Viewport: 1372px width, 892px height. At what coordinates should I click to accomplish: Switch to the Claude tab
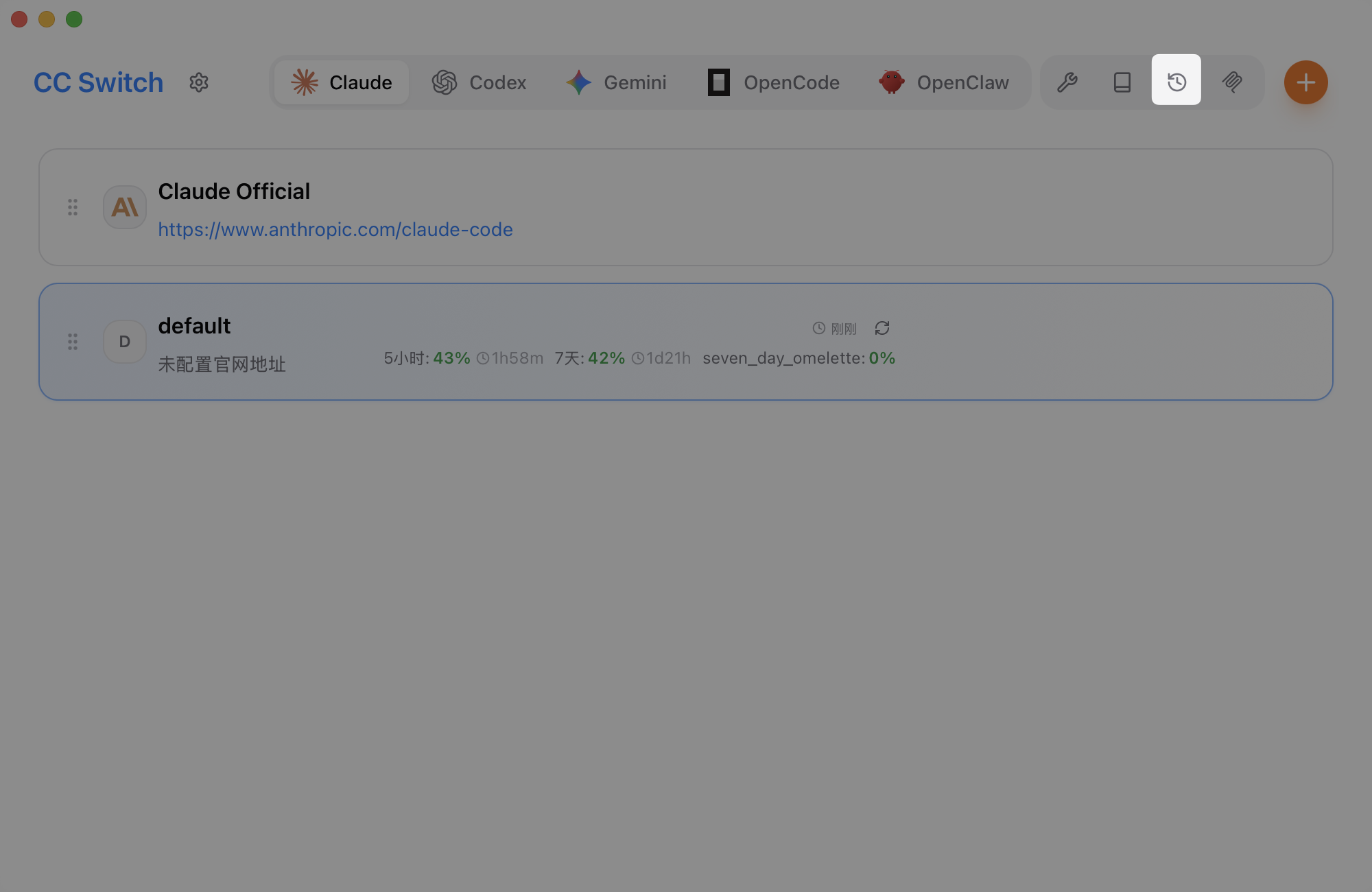(x=342, y=82)
